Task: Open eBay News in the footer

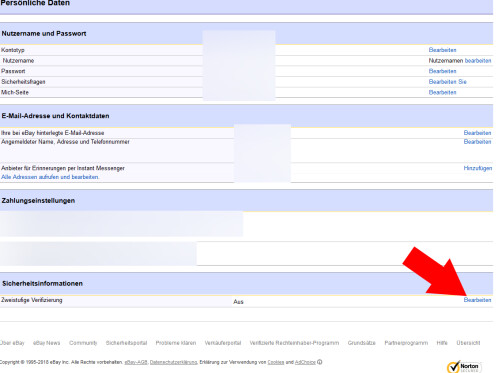Action: click(x=46, y=343)
